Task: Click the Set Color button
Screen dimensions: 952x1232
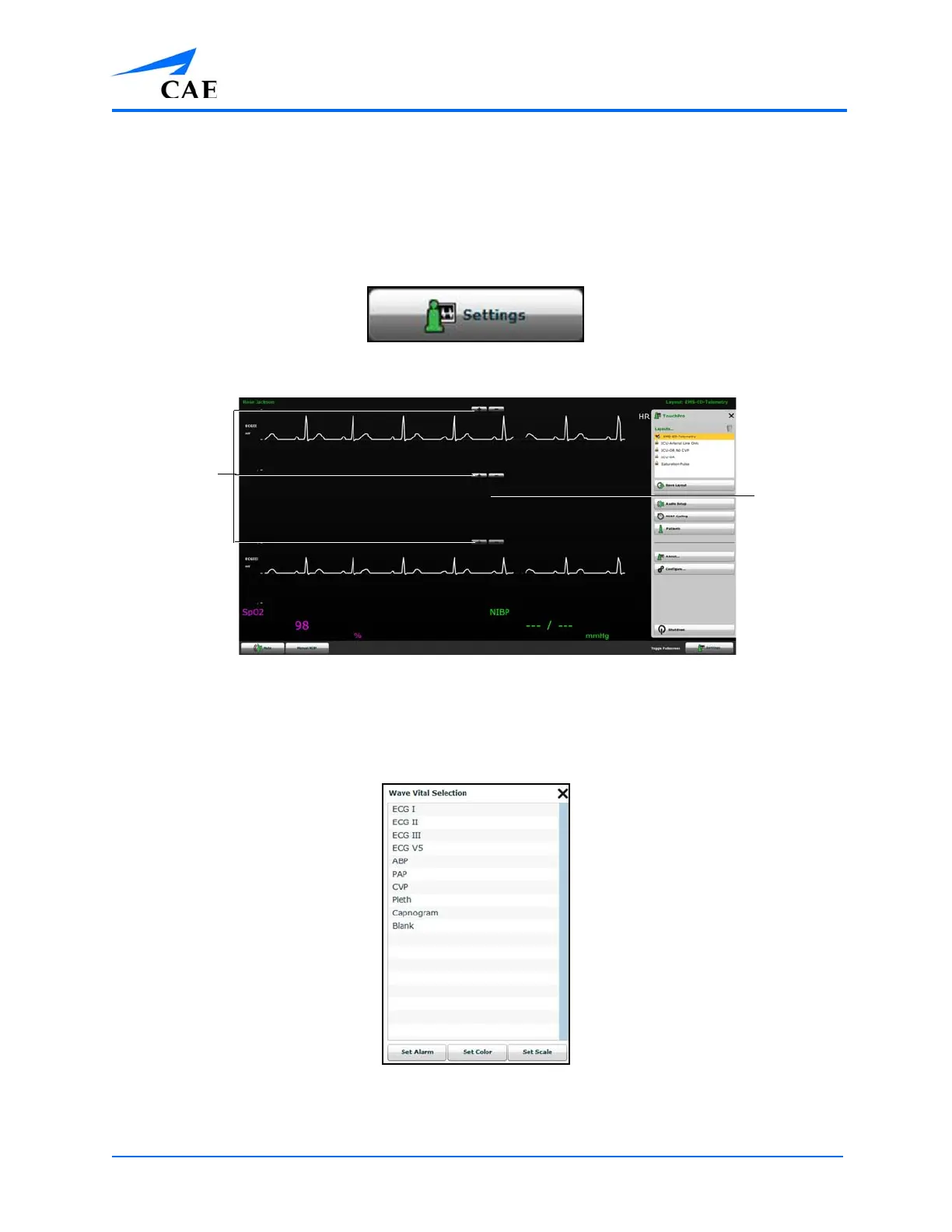Action: pos(478,1052)
